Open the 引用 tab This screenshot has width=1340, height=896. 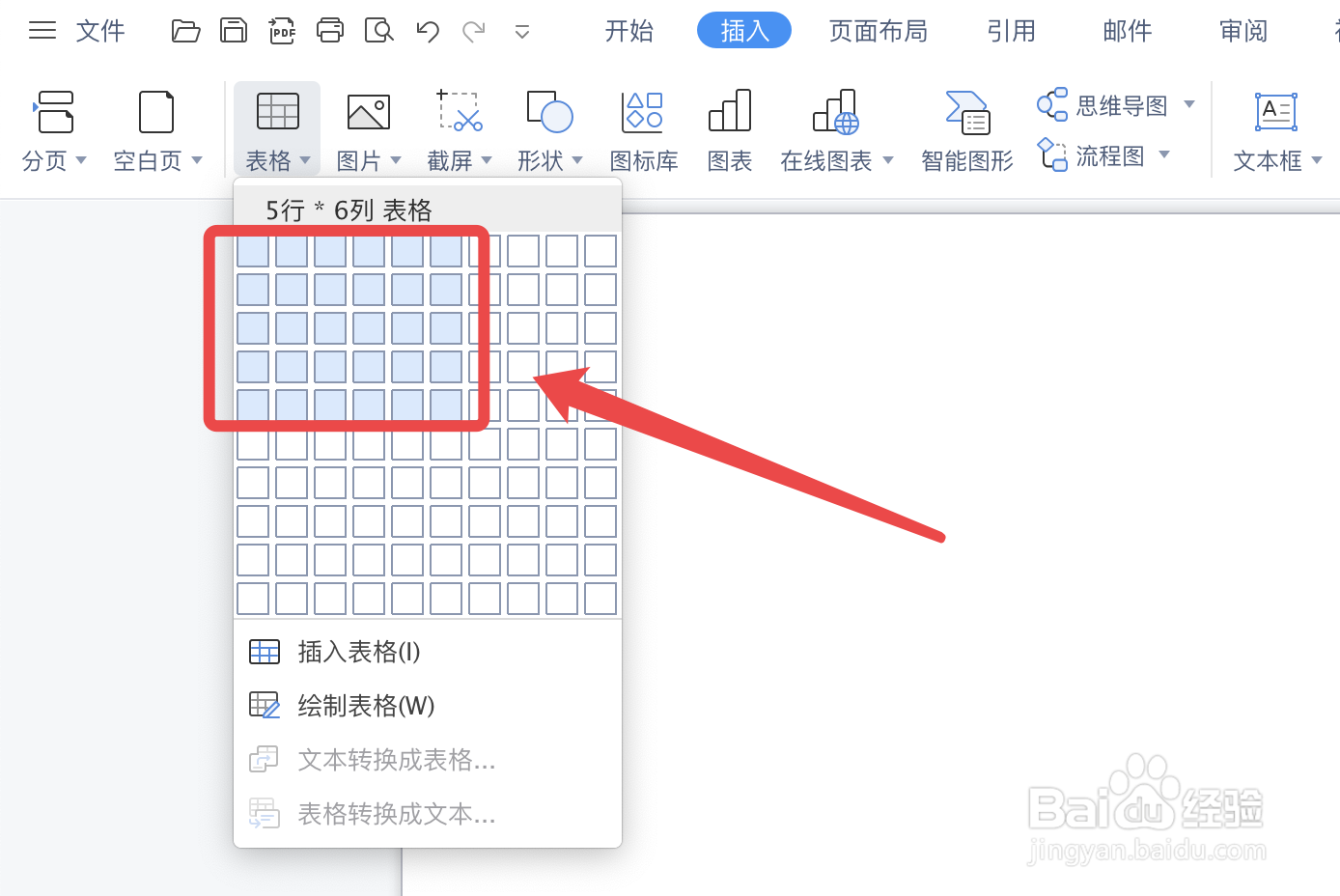(x=1012, y=31)
